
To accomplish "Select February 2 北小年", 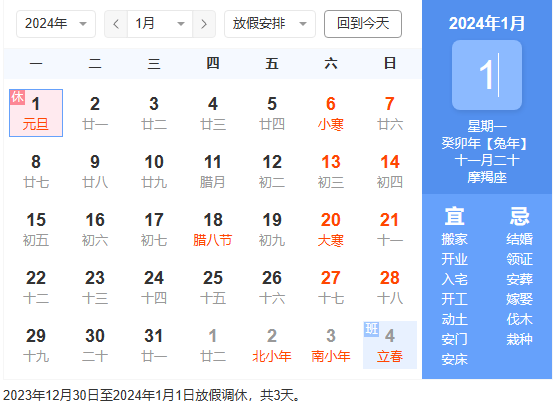I will 272,345.
